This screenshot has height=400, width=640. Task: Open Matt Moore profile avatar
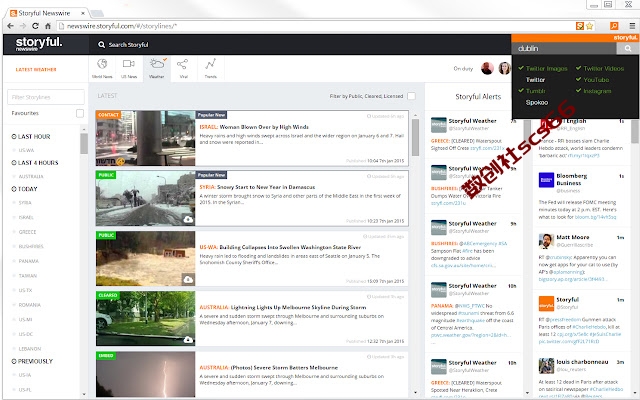546,241
